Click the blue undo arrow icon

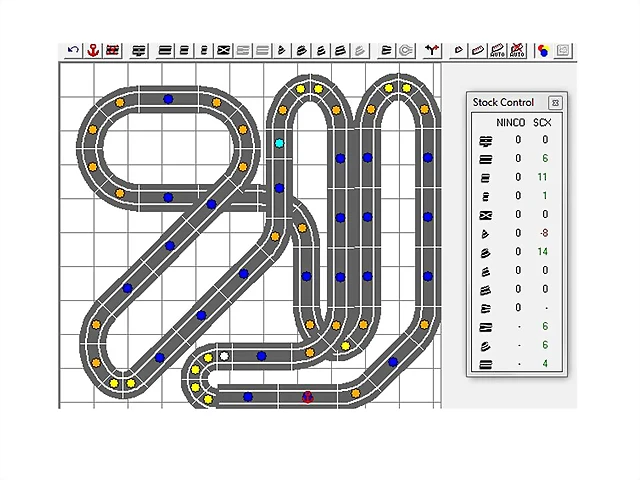73,51
